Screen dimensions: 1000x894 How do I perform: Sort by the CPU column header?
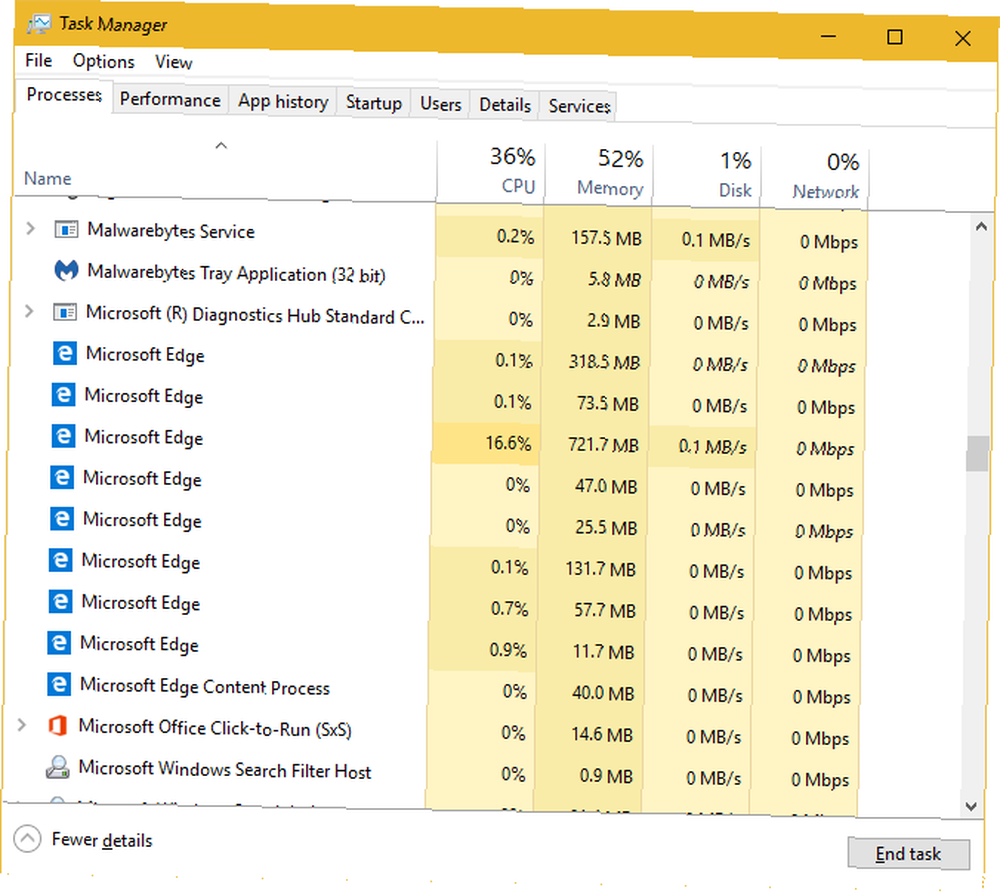coord(491,171)
